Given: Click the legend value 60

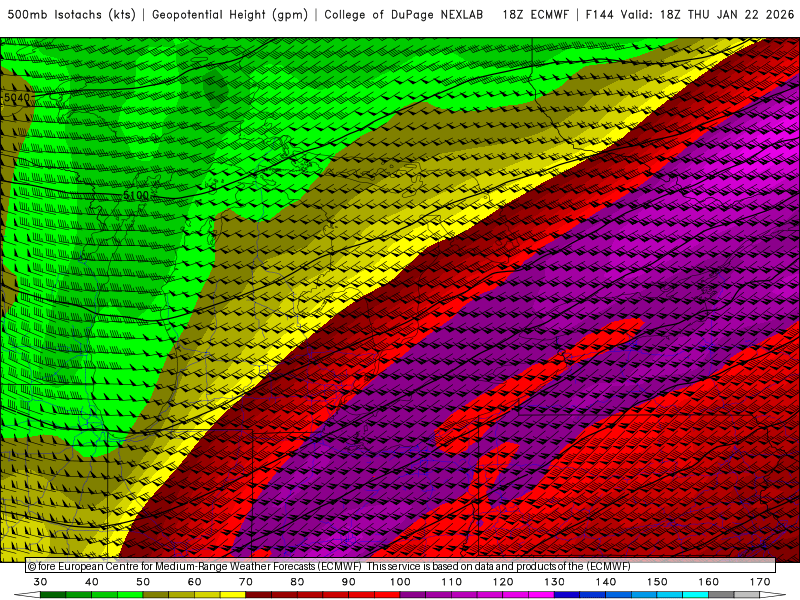Looking at the screenshot, I should point(194,582).
